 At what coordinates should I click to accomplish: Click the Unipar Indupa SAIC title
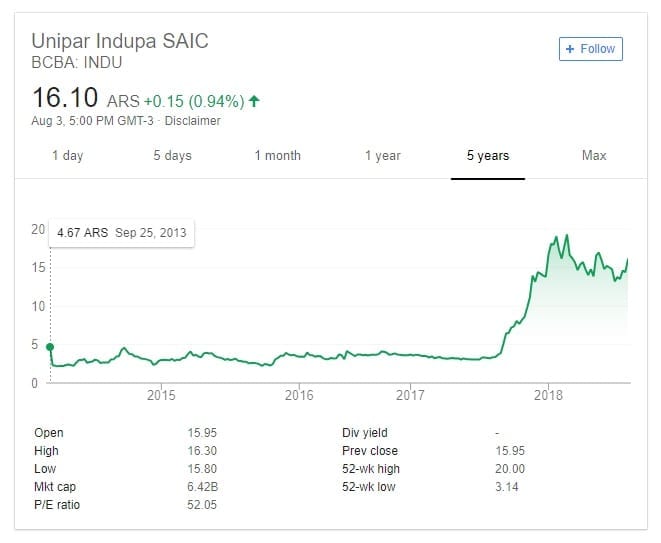tap(120, 41)
